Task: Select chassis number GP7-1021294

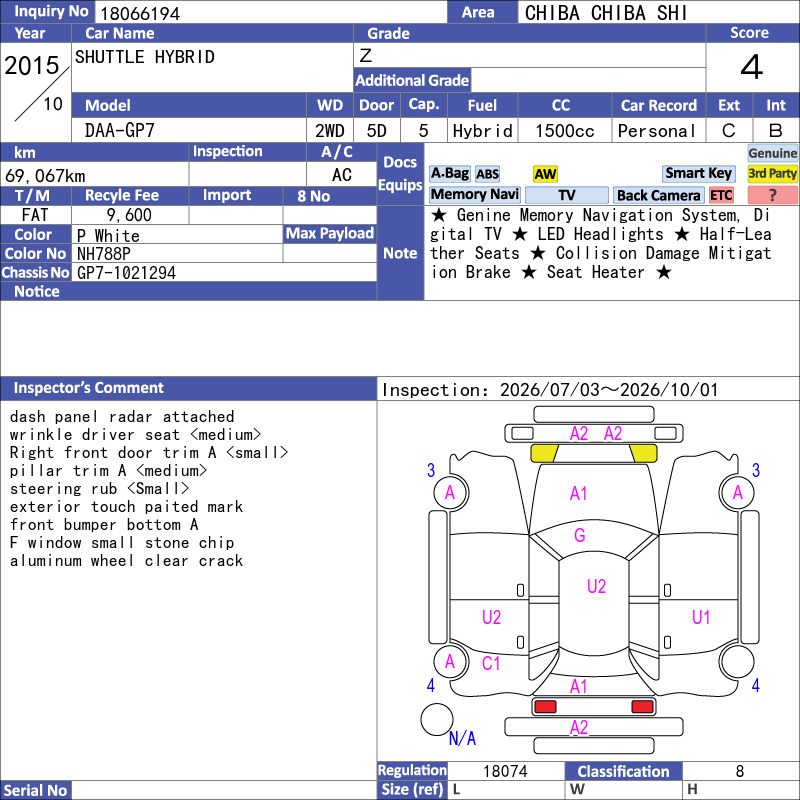Action: coord(126,273)
